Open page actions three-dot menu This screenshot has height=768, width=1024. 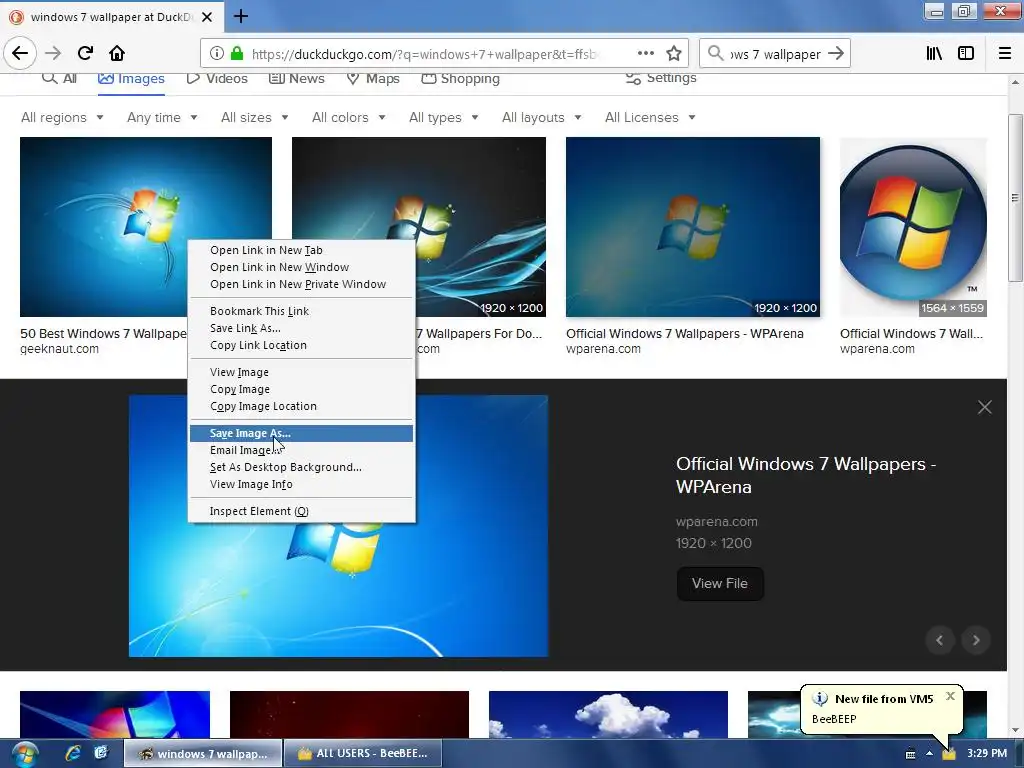(645, 54)
